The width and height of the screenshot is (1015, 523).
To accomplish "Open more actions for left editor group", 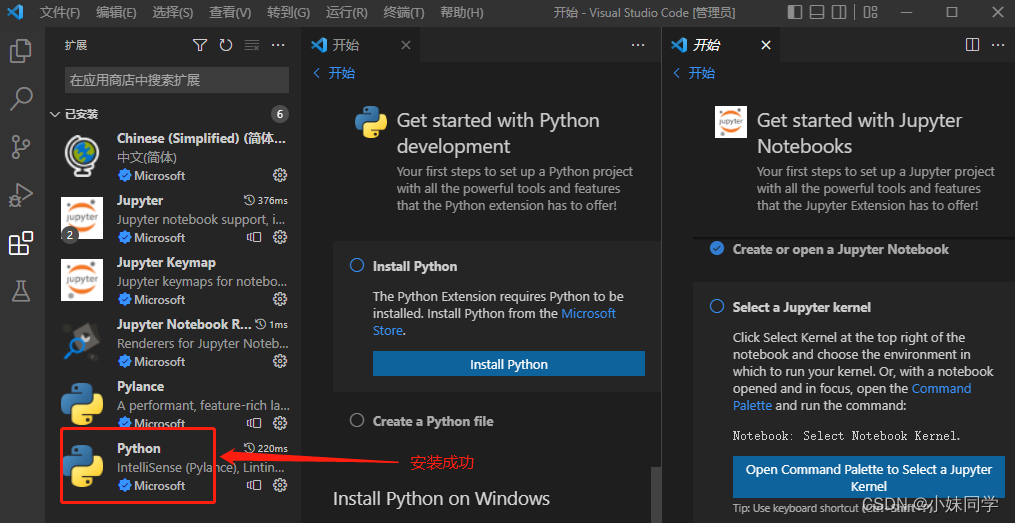I will tap(638, 45).
